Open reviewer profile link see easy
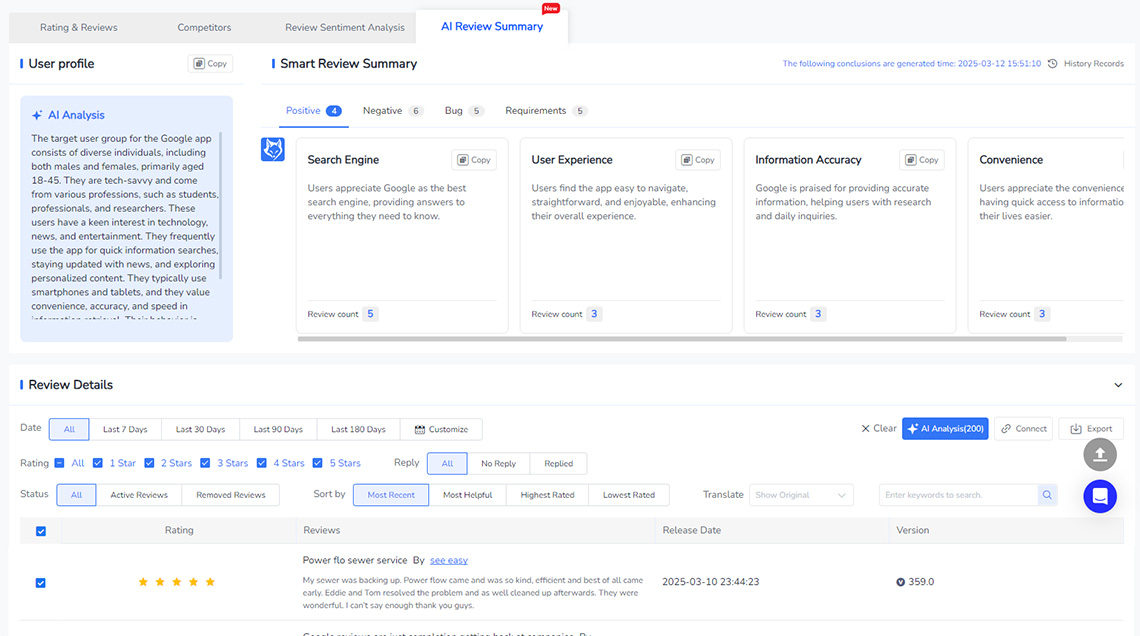The width and height of the screenshot is (1140, 636). pos(449,560)
